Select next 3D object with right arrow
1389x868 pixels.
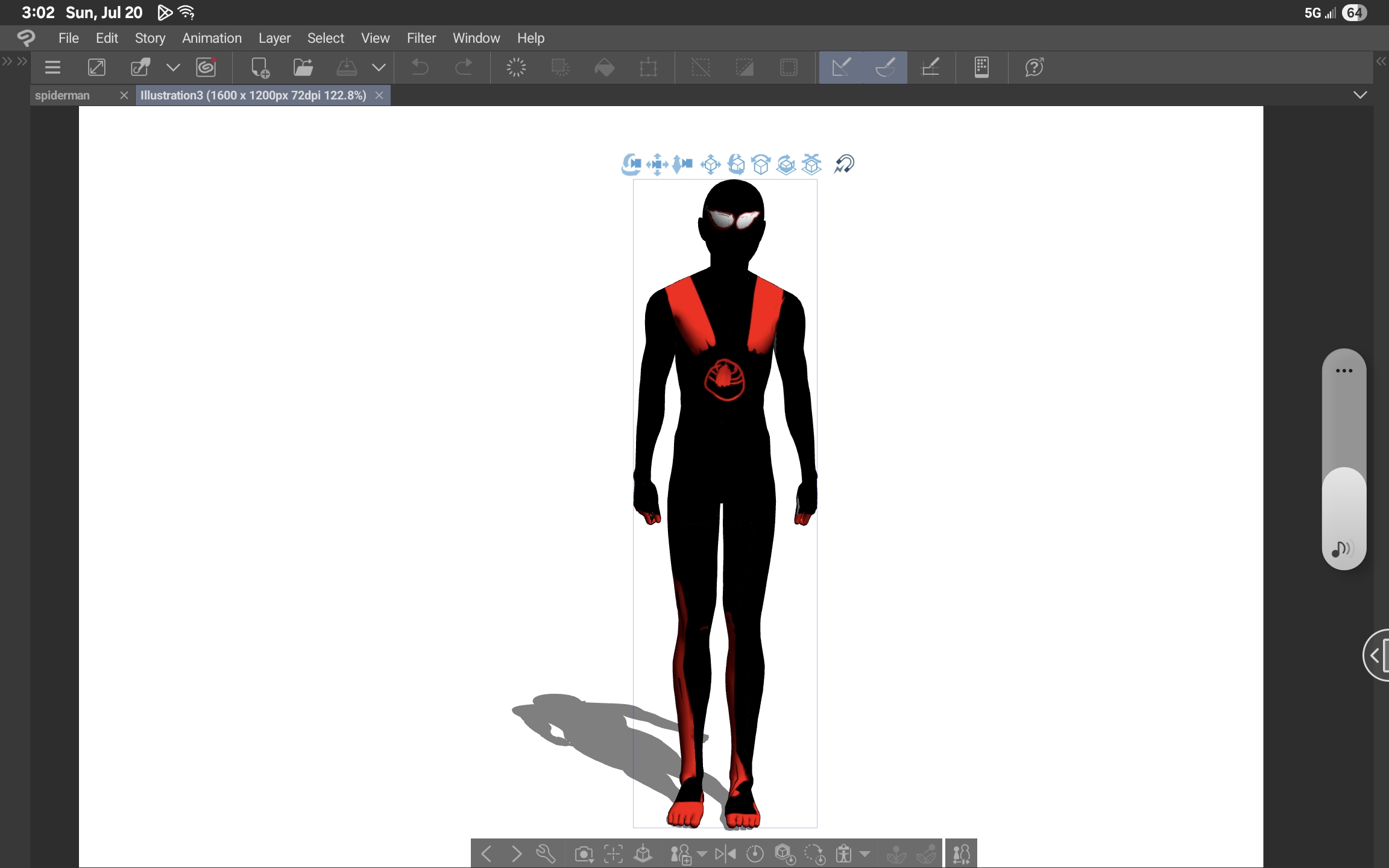[517, 854]
